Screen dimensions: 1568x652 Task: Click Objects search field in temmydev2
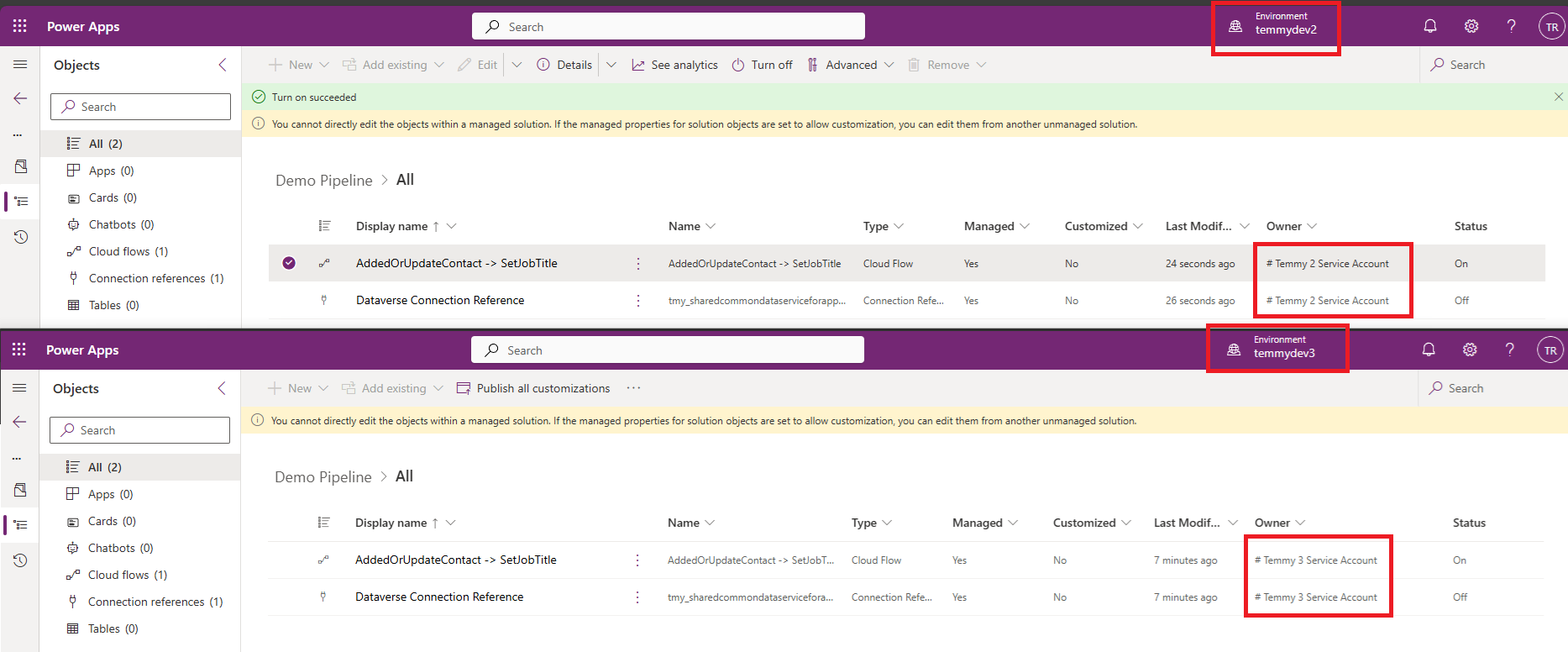point(141,107)
